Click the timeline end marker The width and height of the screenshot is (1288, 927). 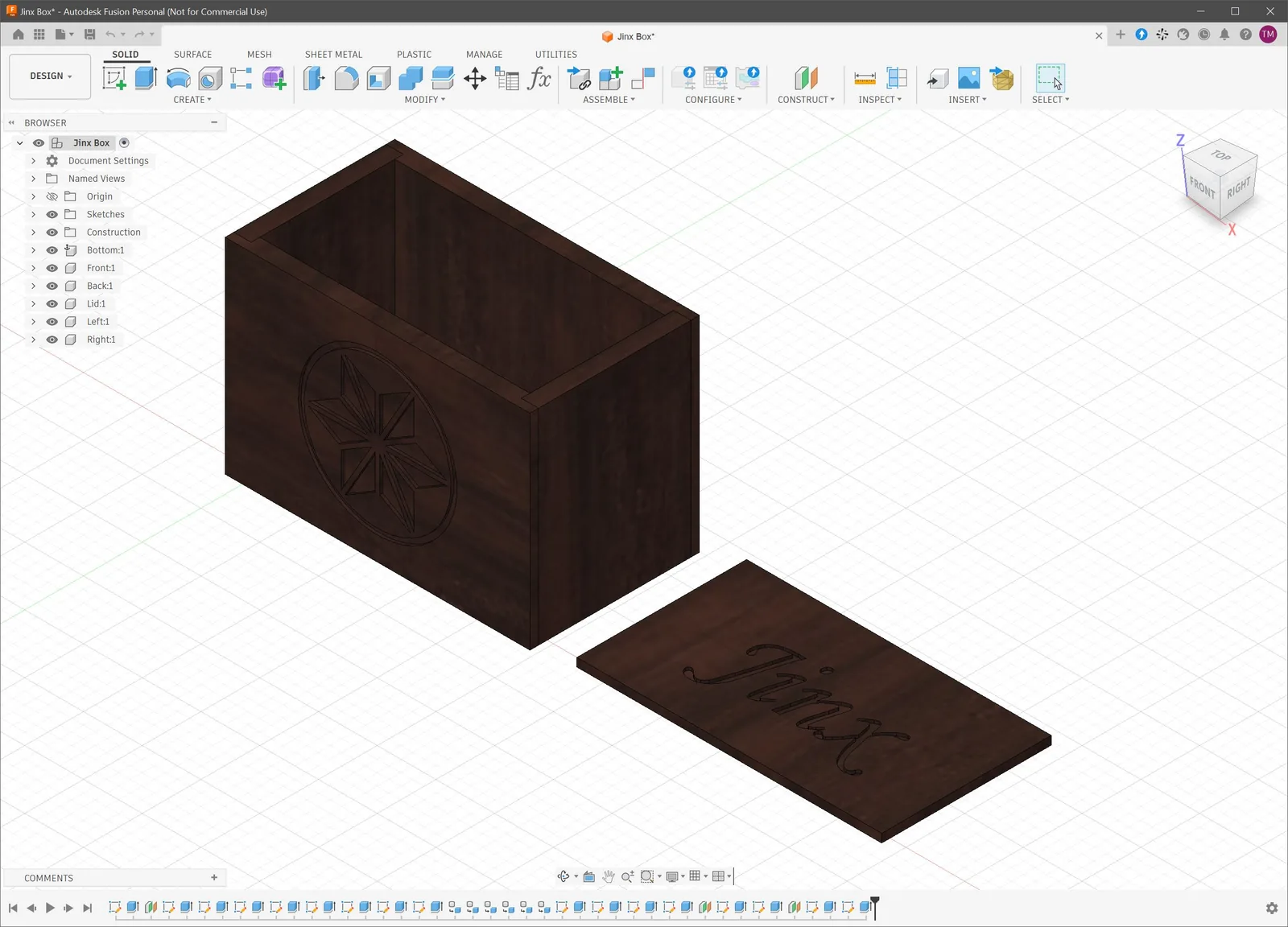[x=875, y=908]
